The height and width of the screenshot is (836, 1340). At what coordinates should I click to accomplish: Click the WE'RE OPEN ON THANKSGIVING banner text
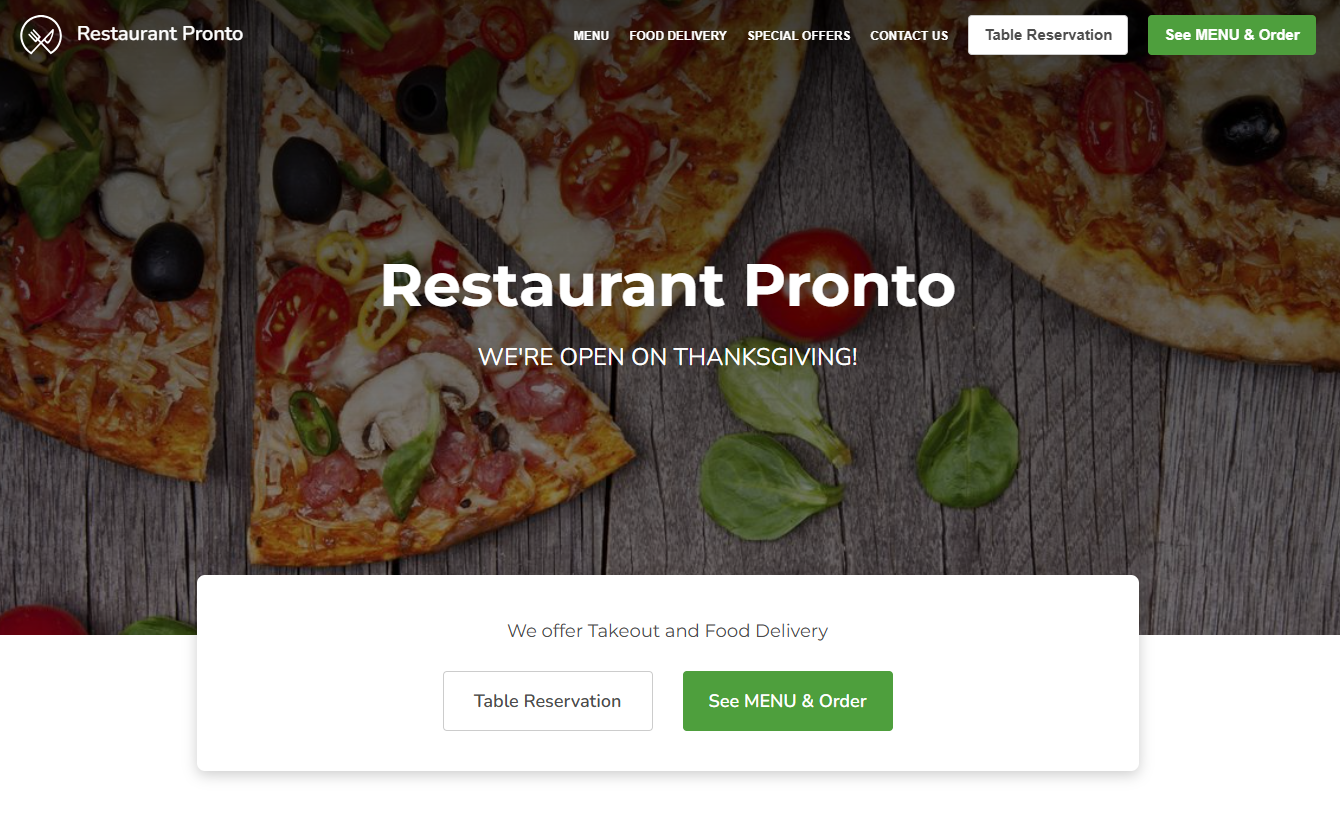[668, 357]
